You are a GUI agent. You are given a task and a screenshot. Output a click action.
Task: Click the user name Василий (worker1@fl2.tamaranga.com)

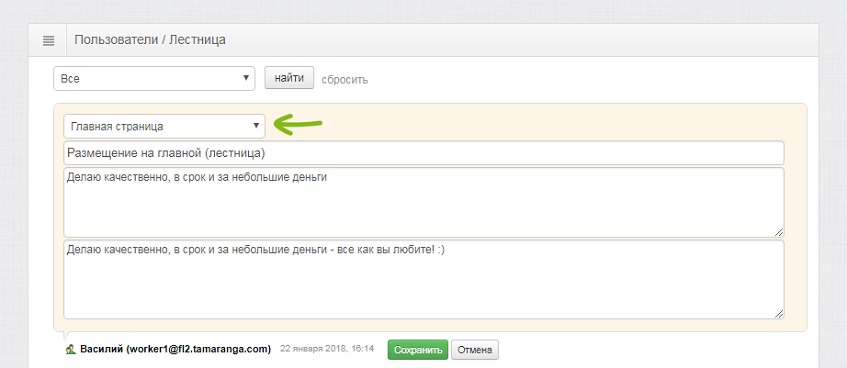176,349
